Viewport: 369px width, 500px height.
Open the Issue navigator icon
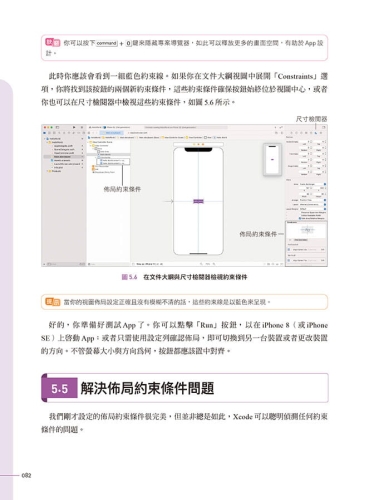coord(64,133)
